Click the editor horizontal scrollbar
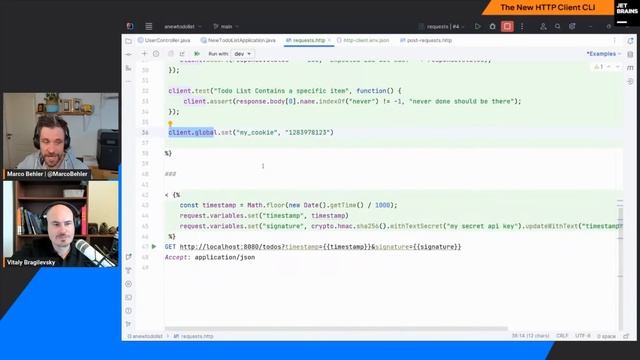Image resolution: width=640 pixels, height=360 pixels. (x=336, y=328)
